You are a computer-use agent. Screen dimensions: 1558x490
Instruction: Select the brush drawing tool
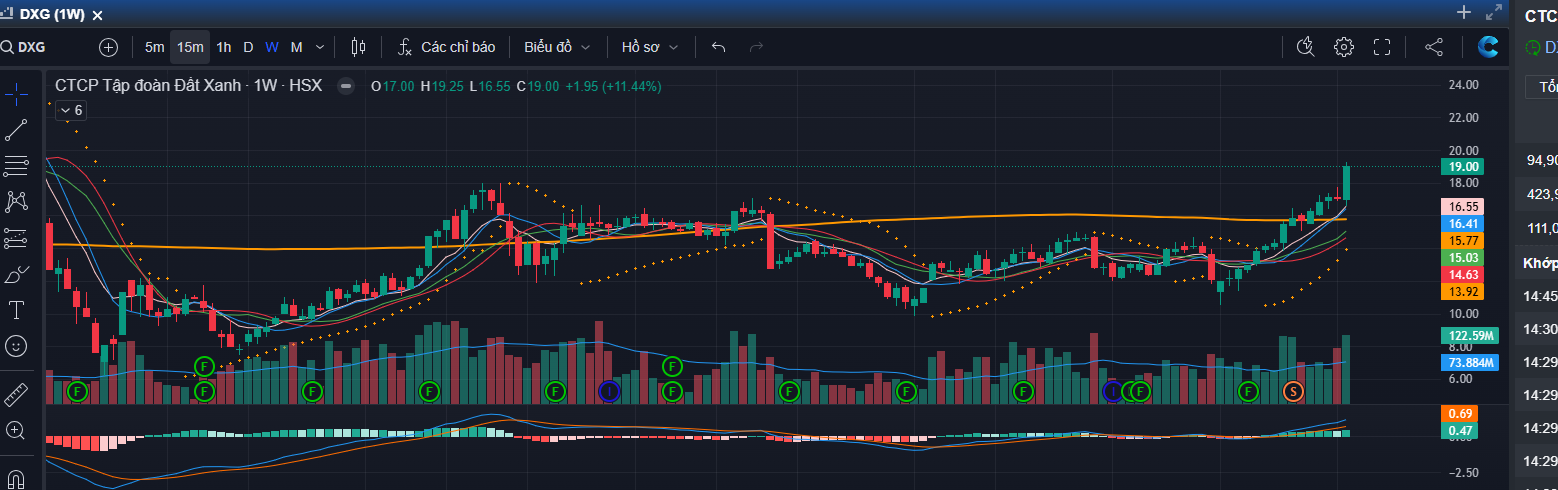click(16, 274)
